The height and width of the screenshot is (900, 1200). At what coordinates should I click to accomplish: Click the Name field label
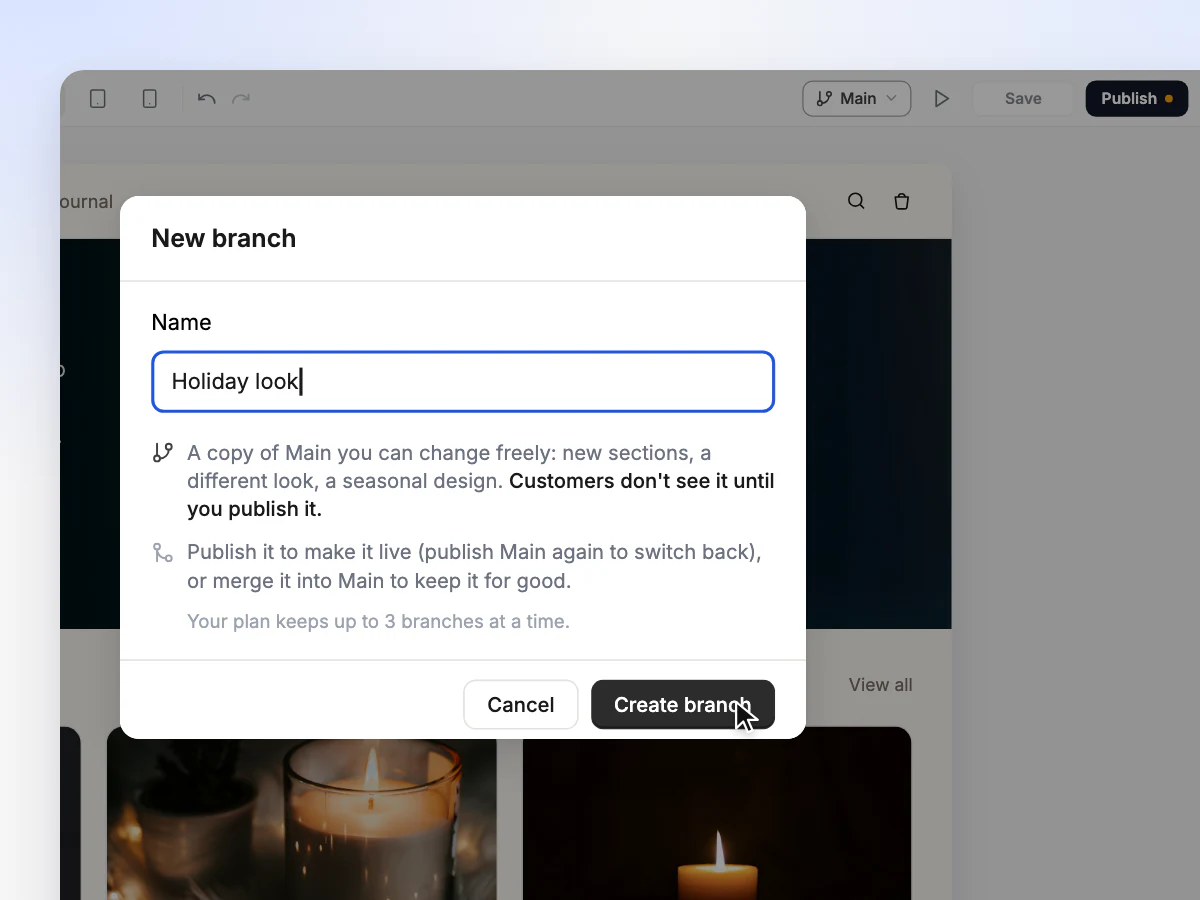click(181, 322)
